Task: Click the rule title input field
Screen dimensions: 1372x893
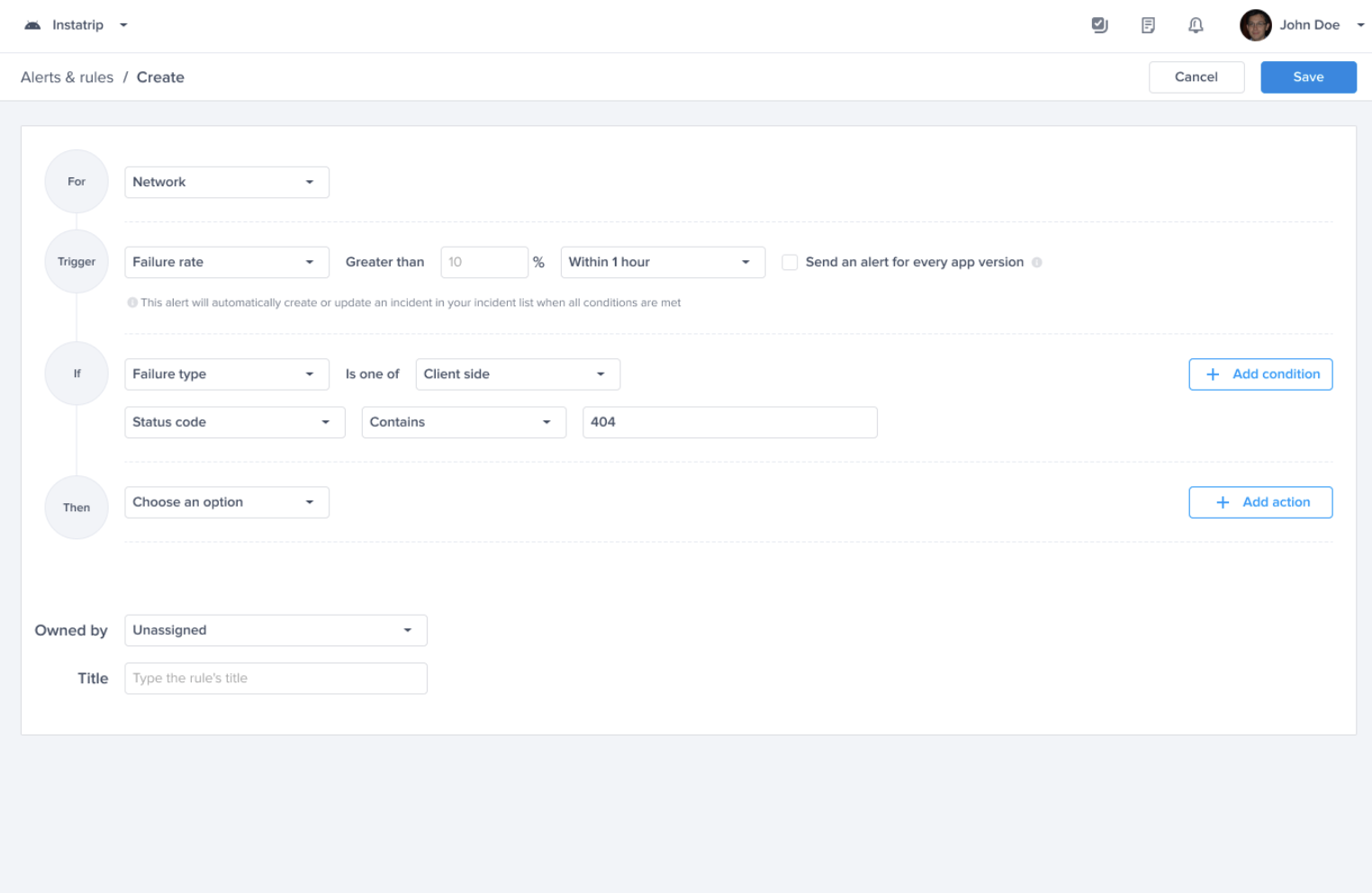Action: (275, 679)
